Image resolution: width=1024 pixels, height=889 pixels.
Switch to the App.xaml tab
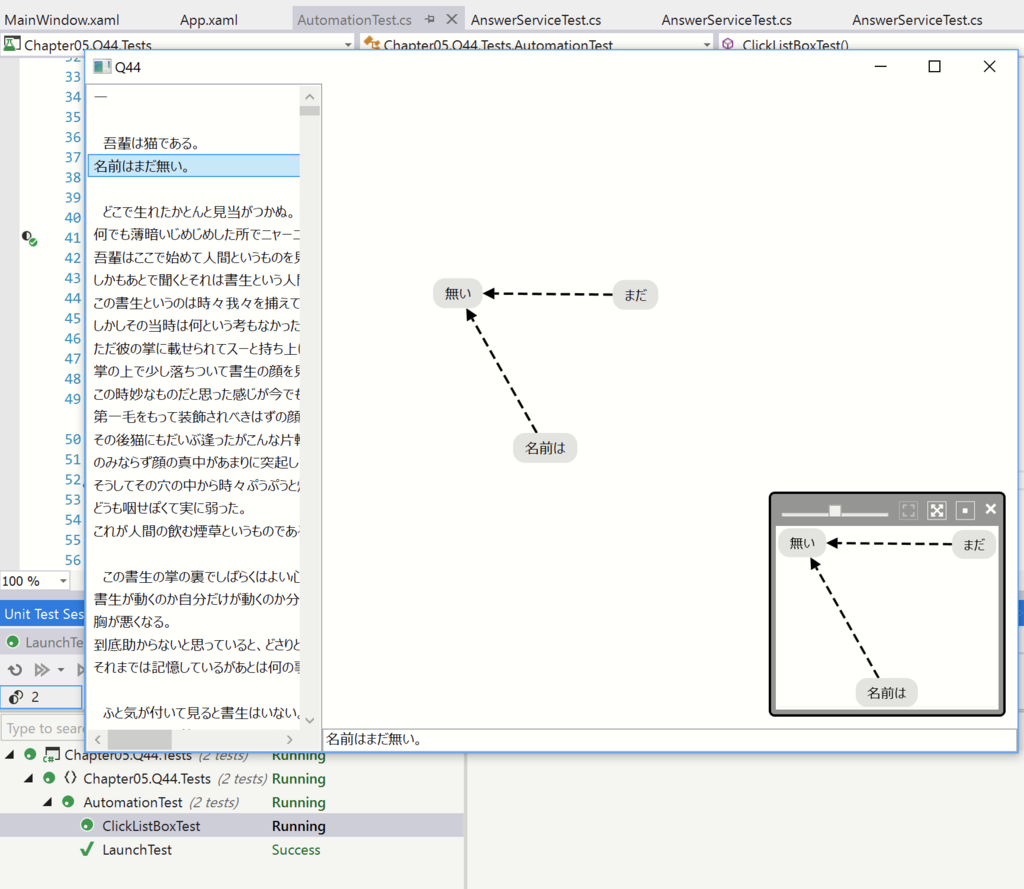pos(209,20)
